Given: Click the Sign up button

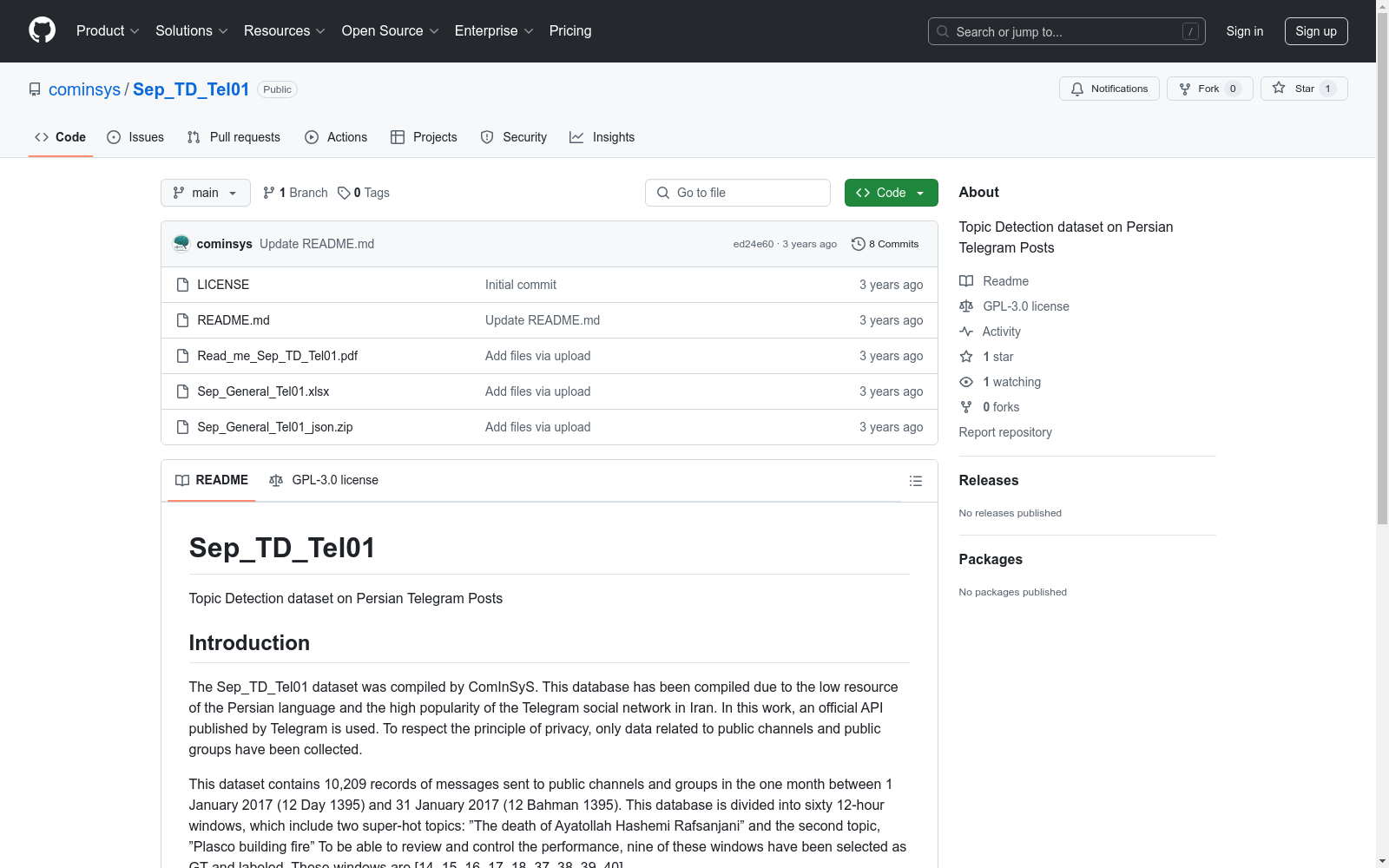Looking at the screenshot, I should [1316, 31].
